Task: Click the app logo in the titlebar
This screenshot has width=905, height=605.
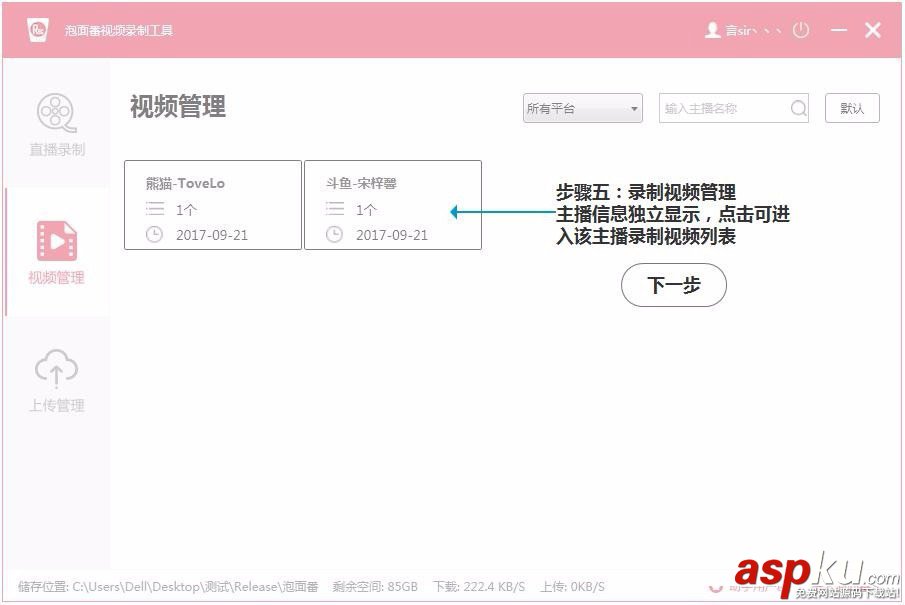Action: coord(36,29)
